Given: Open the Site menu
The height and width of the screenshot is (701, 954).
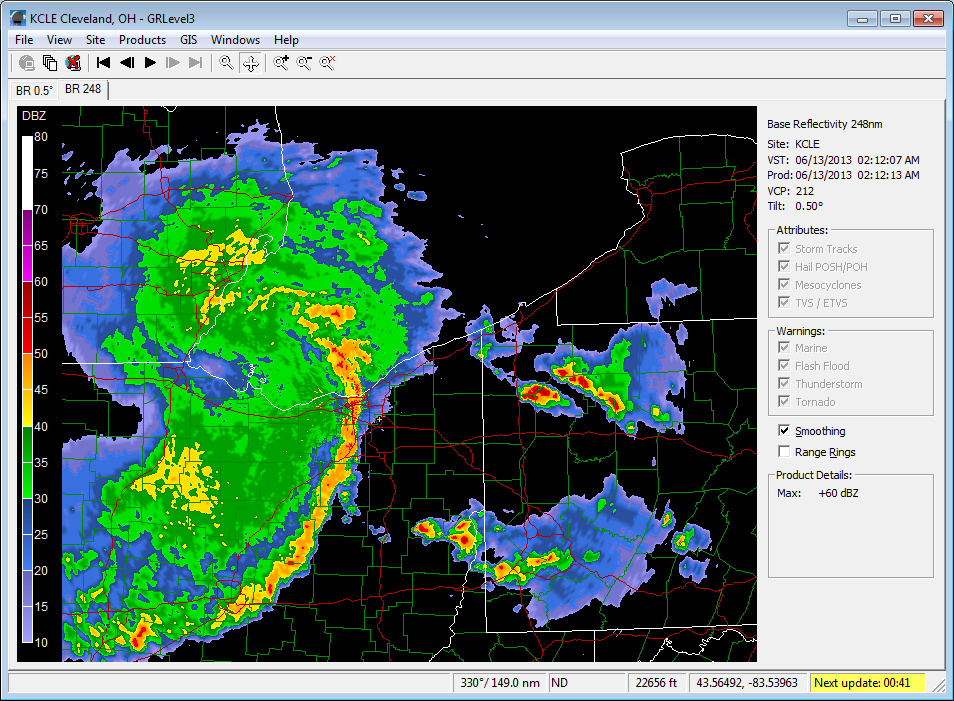Looking at the screenshot, I should pyautogui.click(x=96, y=40).
